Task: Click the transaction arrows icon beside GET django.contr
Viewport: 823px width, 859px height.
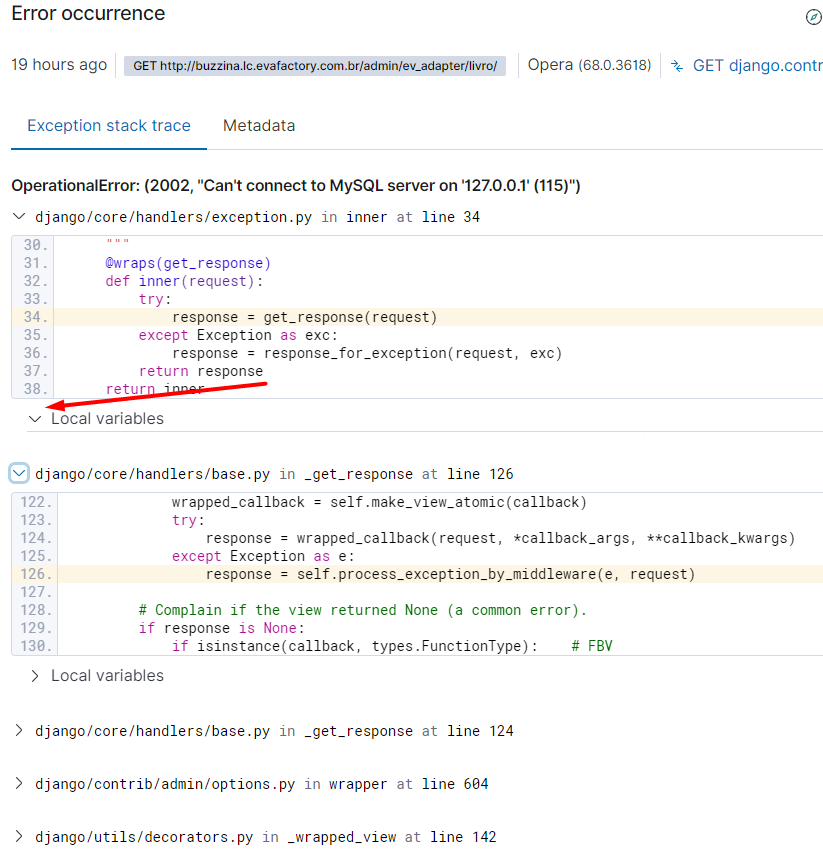Action: tap(678, 65)
